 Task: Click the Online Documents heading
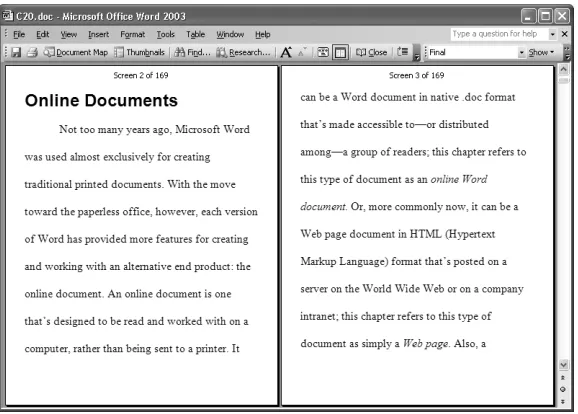pyautogui.click(x=101, y=100)
